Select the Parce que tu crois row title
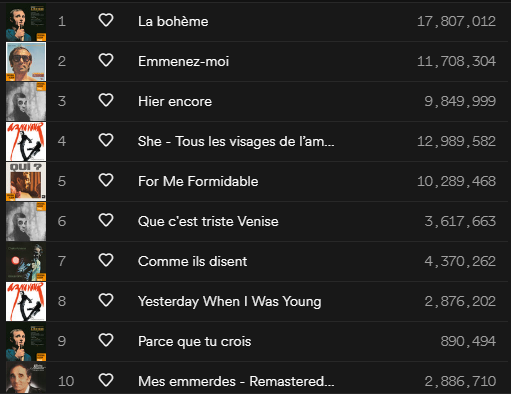This screenshot has width=511, height=395. pyautogui.click(x=195, y=342)
